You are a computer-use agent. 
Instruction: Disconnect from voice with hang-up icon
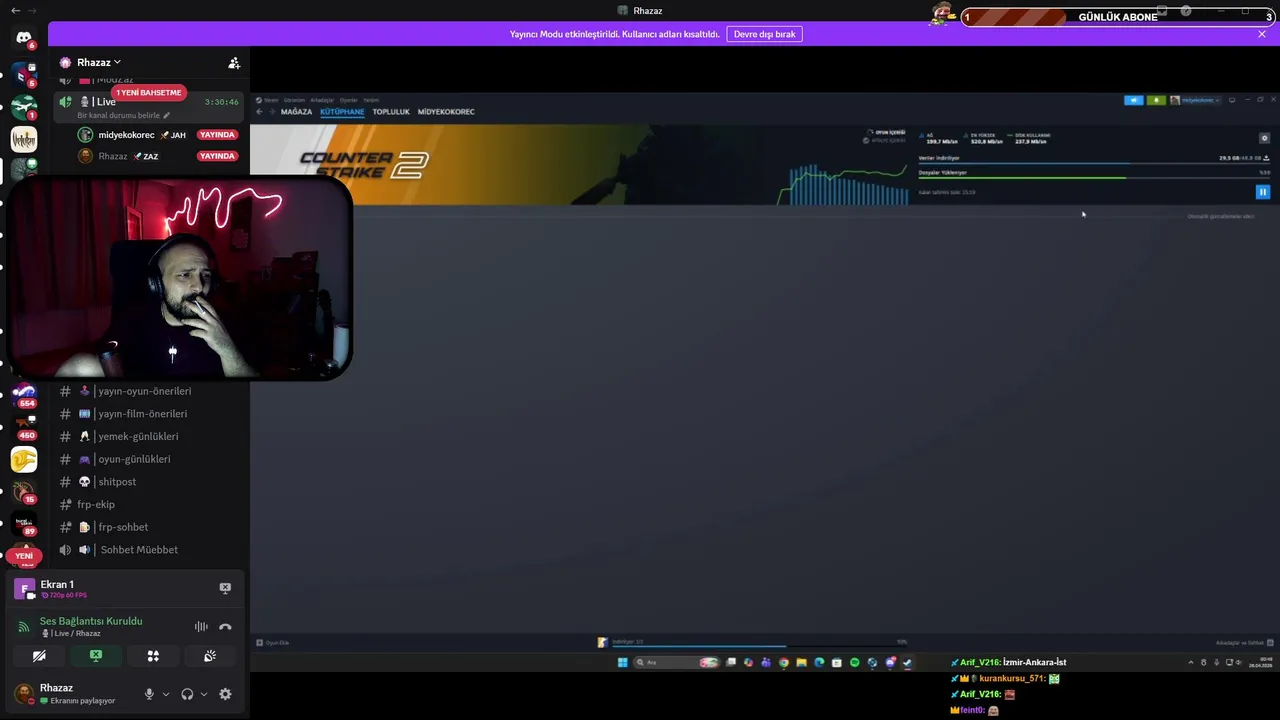click(225, 627)
